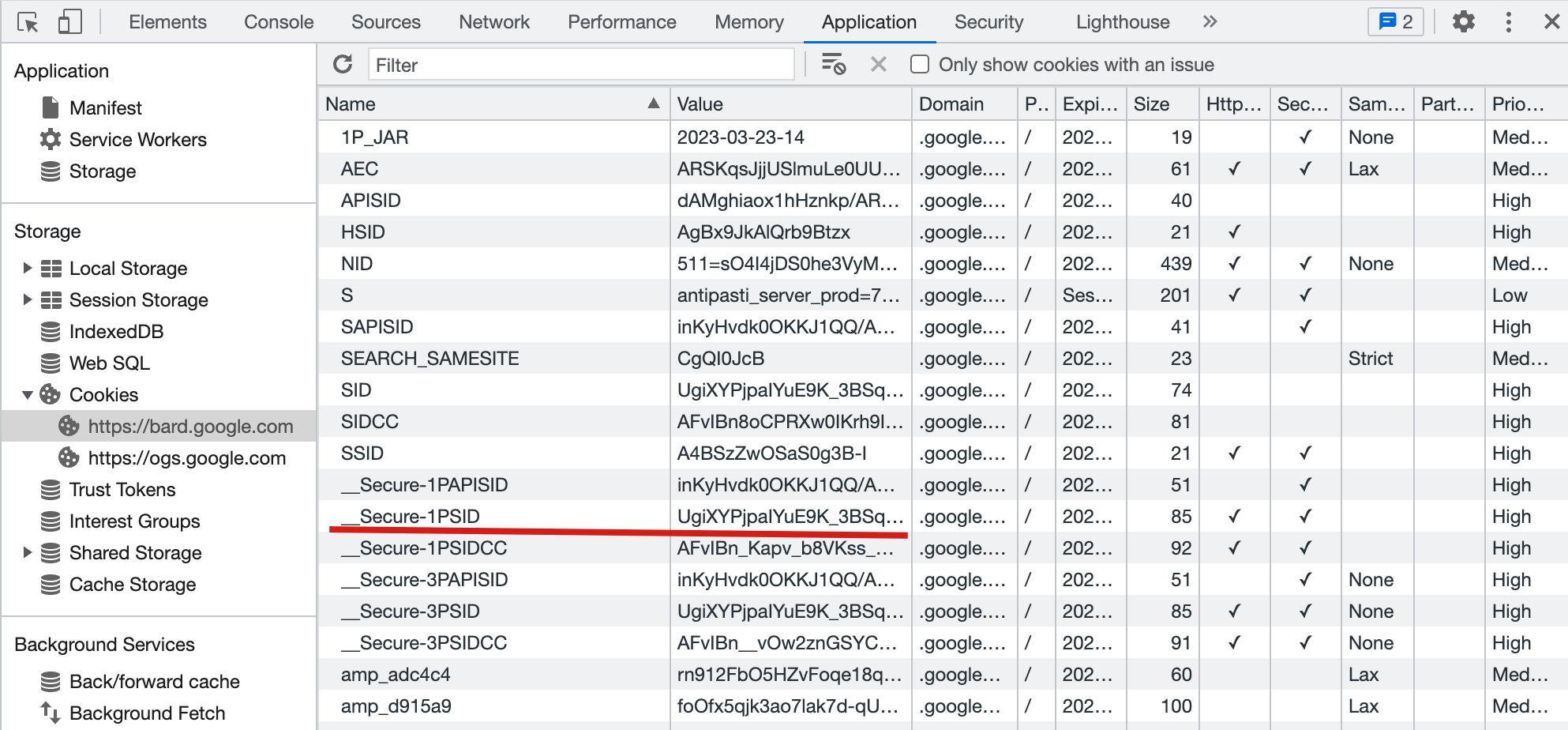
Task: Click the Storage database icon under Application
Action: pos(51,171)
